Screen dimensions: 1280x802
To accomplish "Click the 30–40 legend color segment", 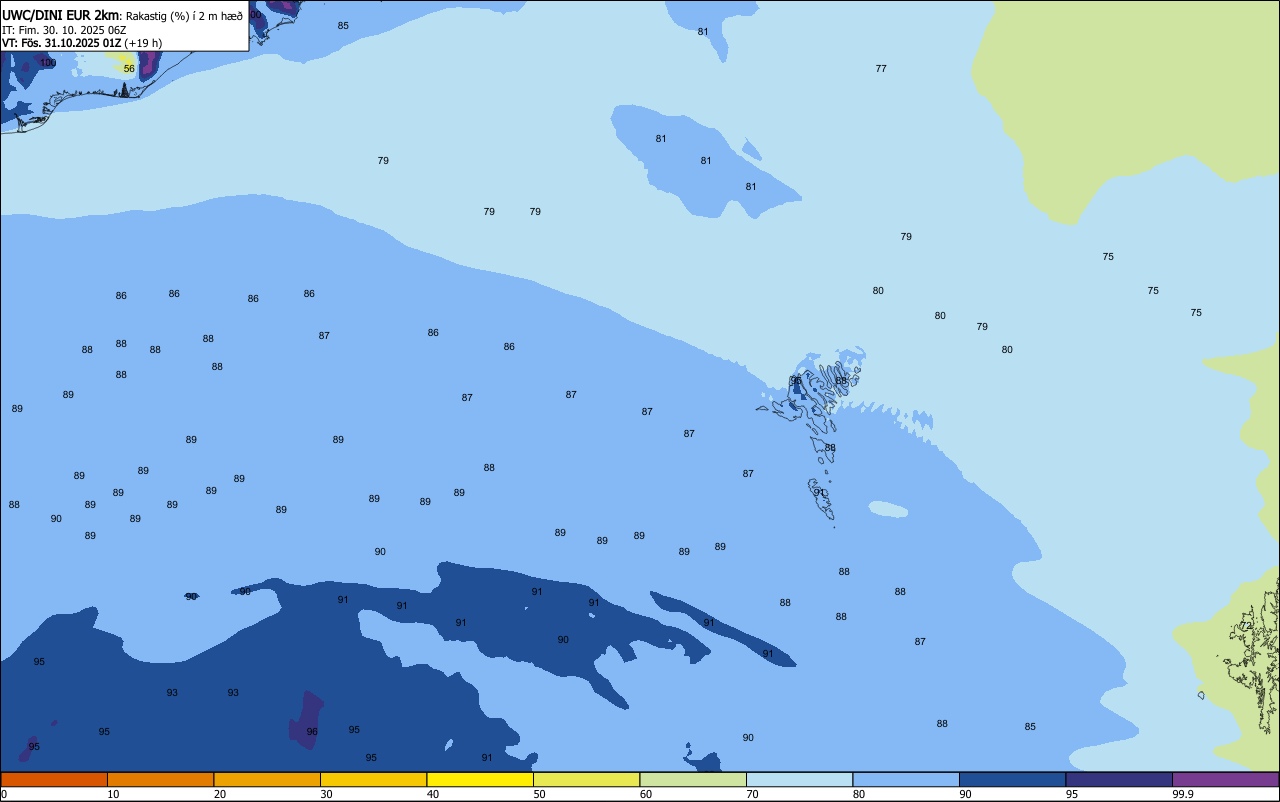I will [373, 779].
